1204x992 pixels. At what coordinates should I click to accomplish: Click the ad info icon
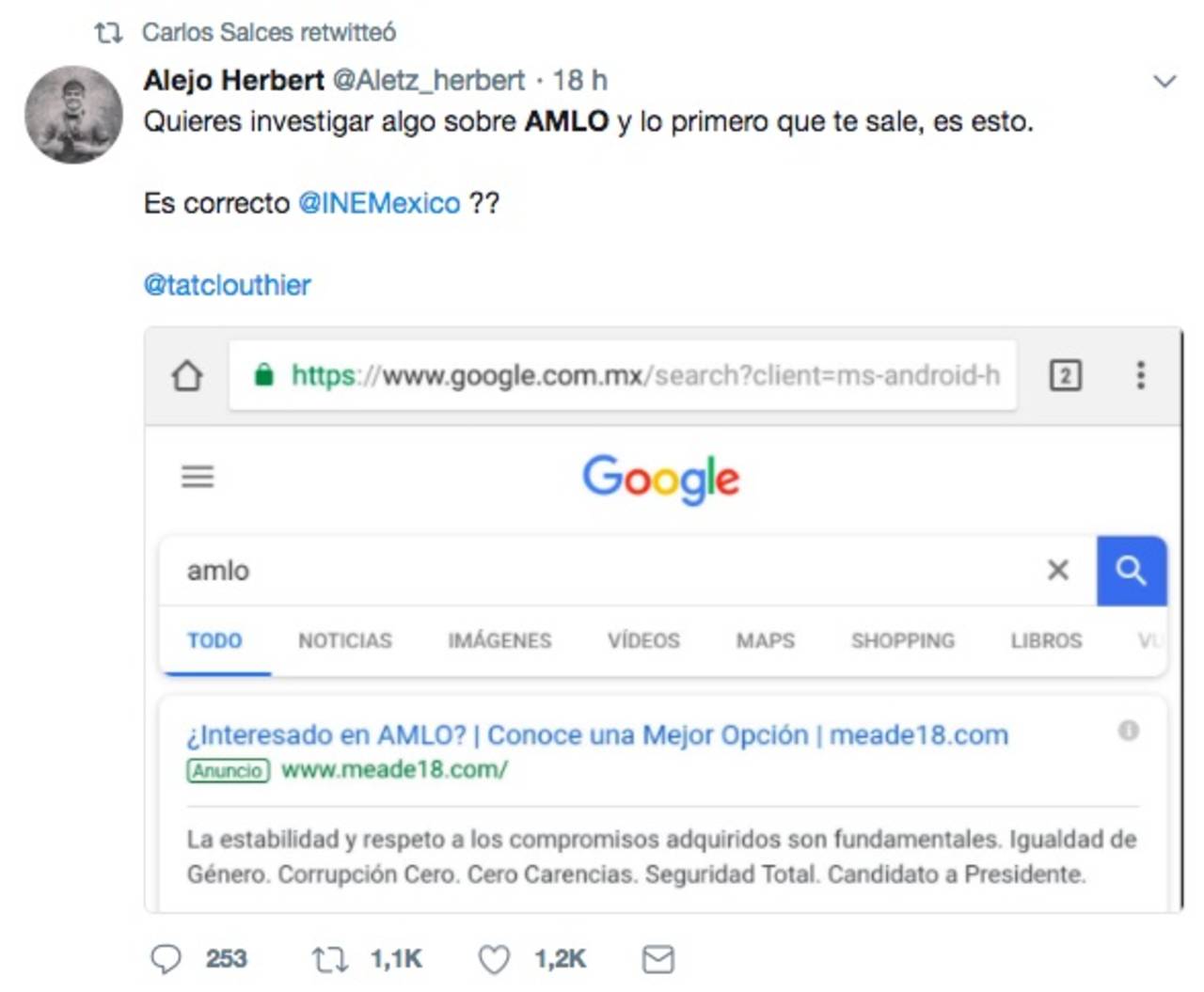[1128, 731]
